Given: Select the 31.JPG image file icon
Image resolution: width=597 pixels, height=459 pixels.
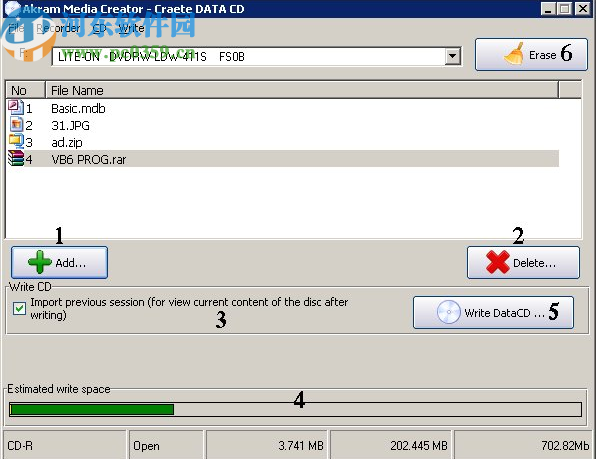Looking at the screenshot, I should tap(16, 124).
